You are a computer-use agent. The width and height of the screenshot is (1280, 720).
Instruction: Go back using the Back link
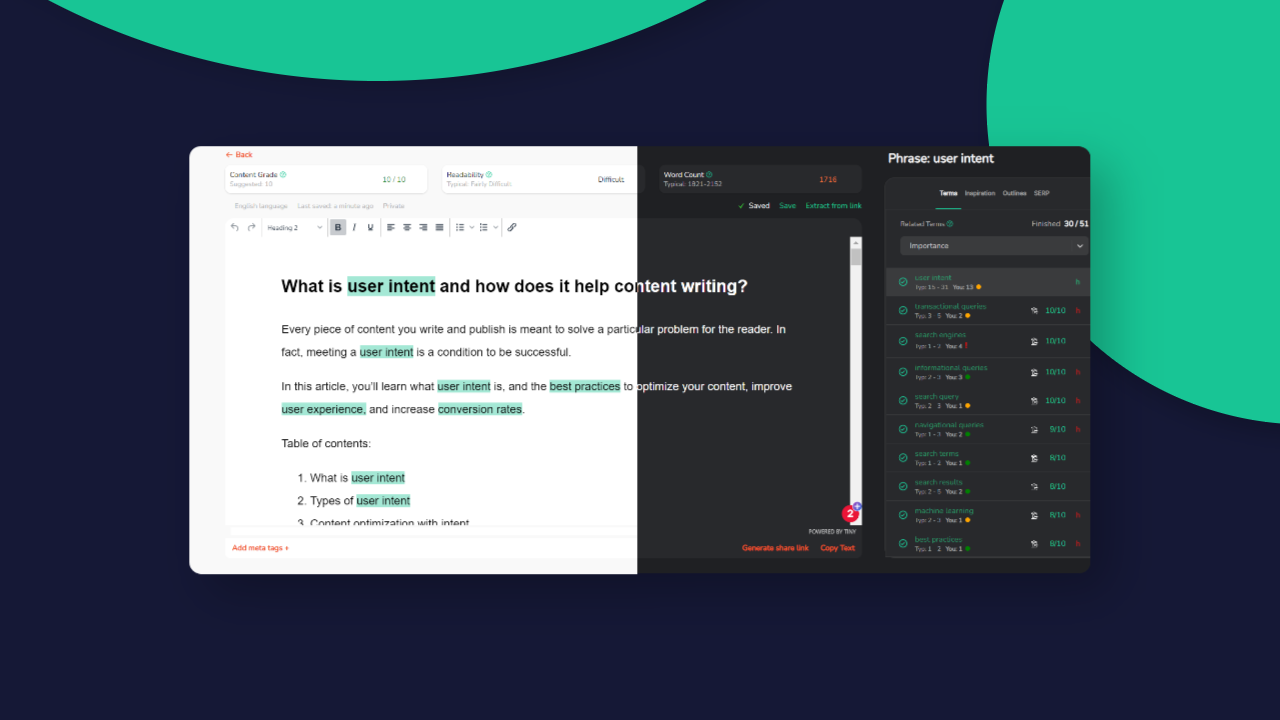[x=239, y=155]
